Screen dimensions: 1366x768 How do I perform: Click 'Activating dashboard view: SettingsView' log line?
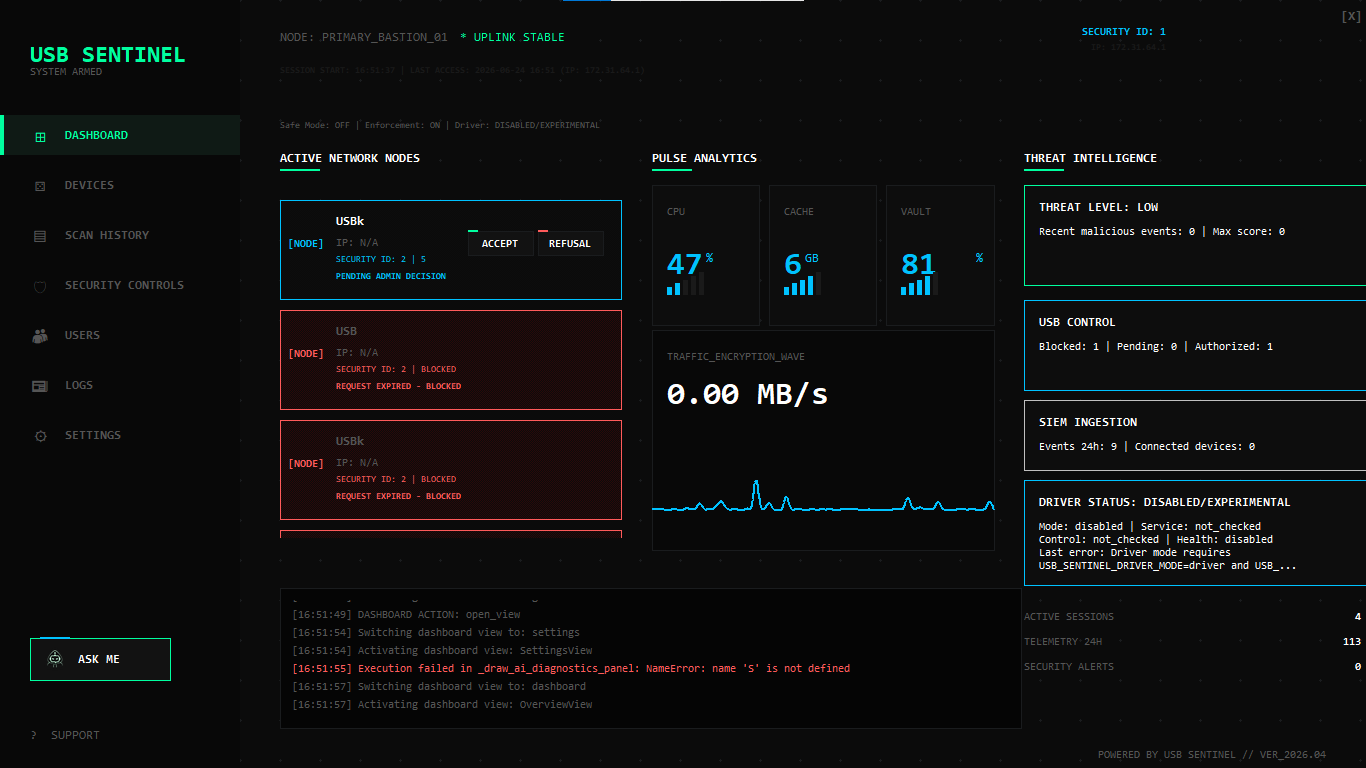pyautogui.click(x=442, y=651)
